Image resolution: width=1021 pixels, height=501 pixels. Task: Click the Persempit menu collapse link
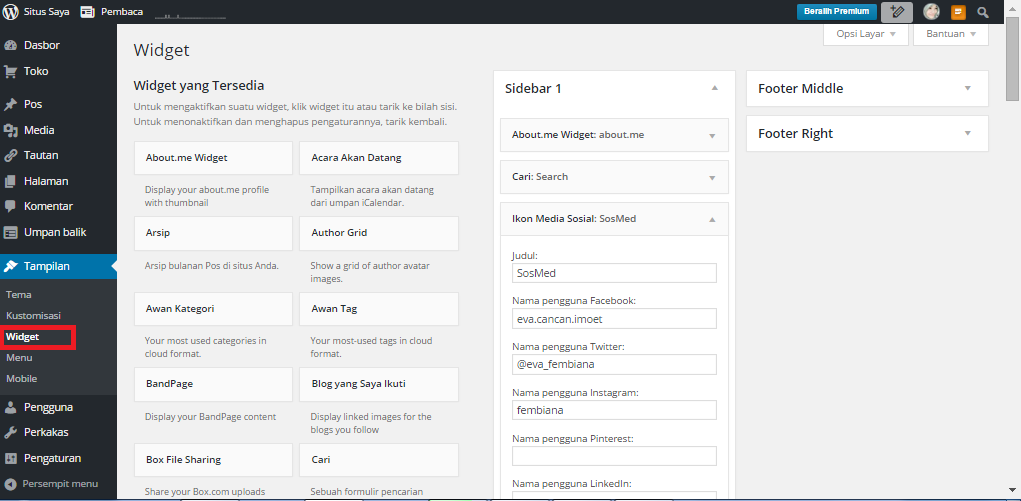[58, 484]
